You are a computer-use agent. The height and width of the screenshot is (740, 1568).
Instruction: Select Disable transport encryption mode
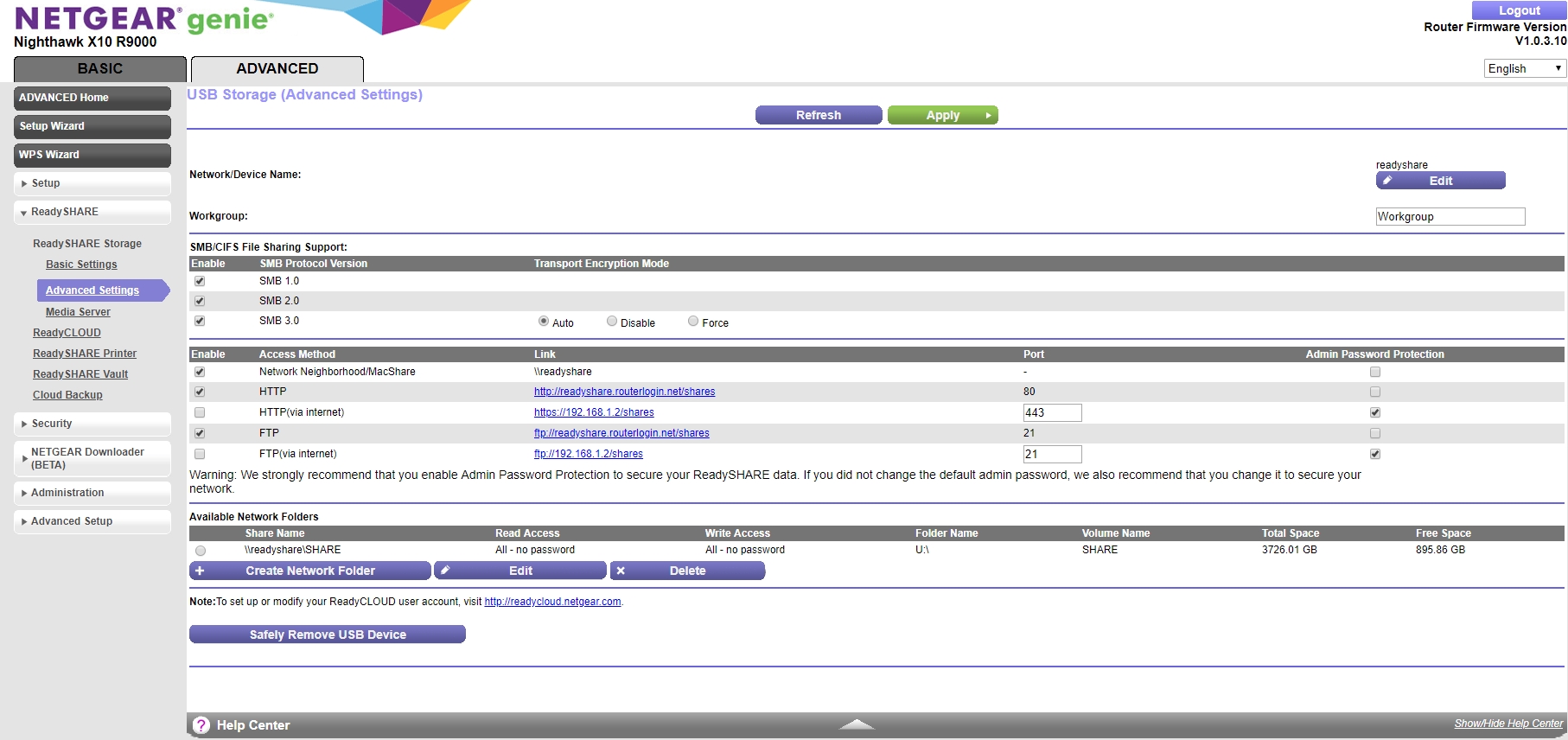[612, 321]
